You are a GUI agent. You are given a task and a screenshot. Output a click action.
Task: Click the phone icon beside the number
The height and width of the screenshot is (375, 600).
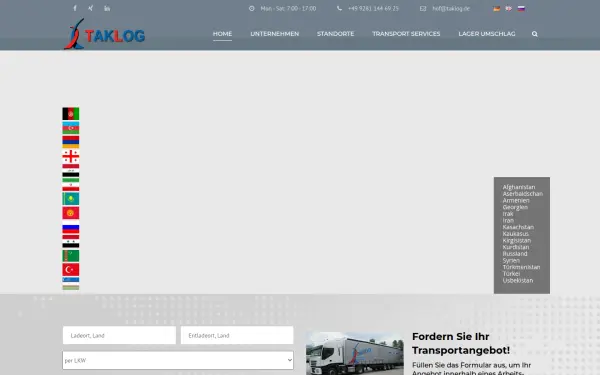coord(339,8)
